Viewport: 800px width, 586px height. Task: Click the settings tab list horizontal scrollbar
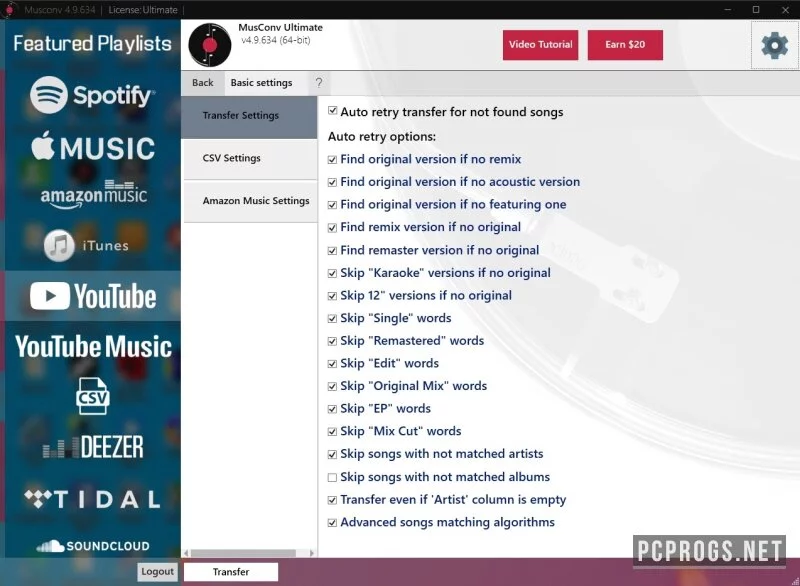click(243, 553)
